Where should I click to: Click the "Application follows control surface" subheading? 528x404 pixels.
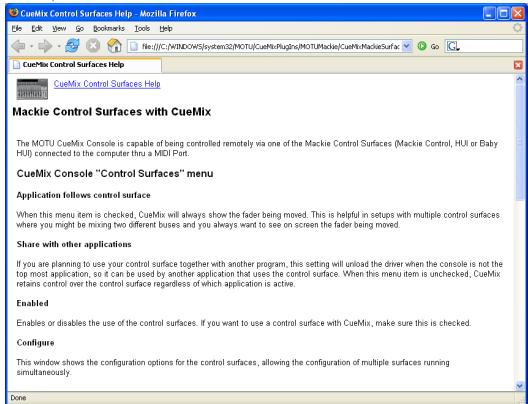(84, 195)
